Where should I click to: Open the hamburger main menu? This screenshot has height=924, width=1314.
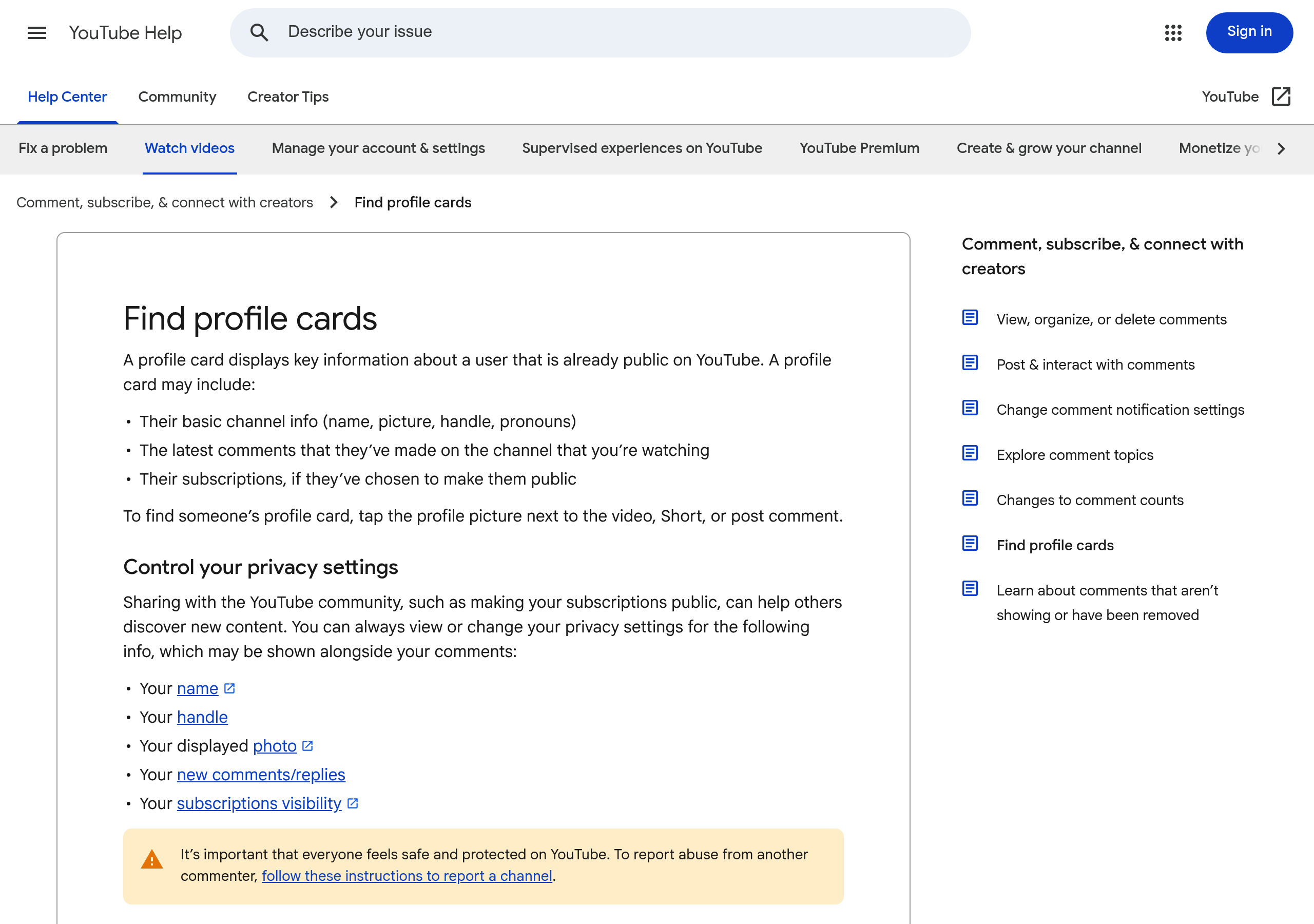coord(36,33)
